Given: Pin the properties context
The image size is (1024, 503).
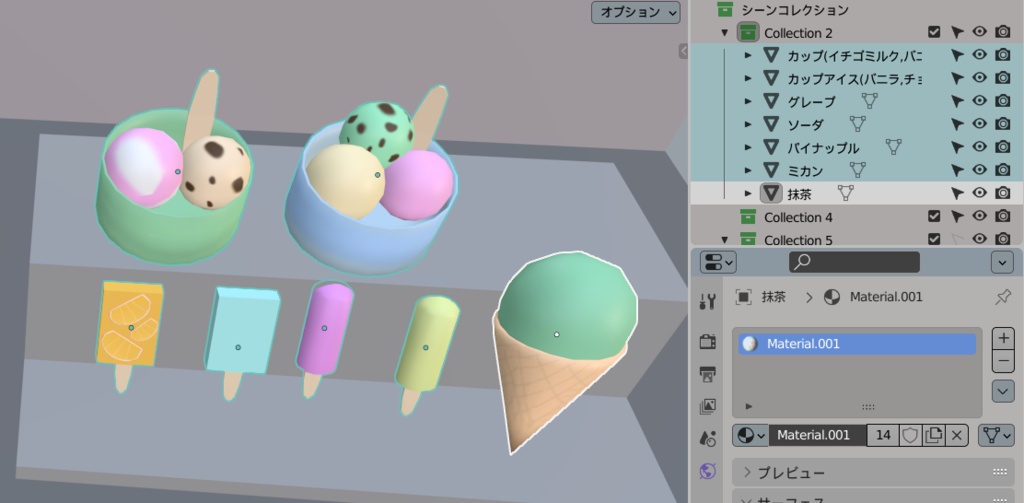Looking at the screenshot, I should tap(1003, 297).
